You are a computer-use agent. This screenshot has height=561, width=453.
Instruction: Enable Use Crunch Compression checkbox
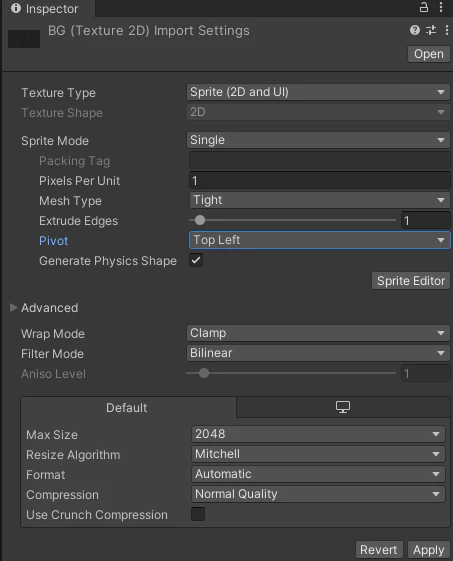point(198,514)
